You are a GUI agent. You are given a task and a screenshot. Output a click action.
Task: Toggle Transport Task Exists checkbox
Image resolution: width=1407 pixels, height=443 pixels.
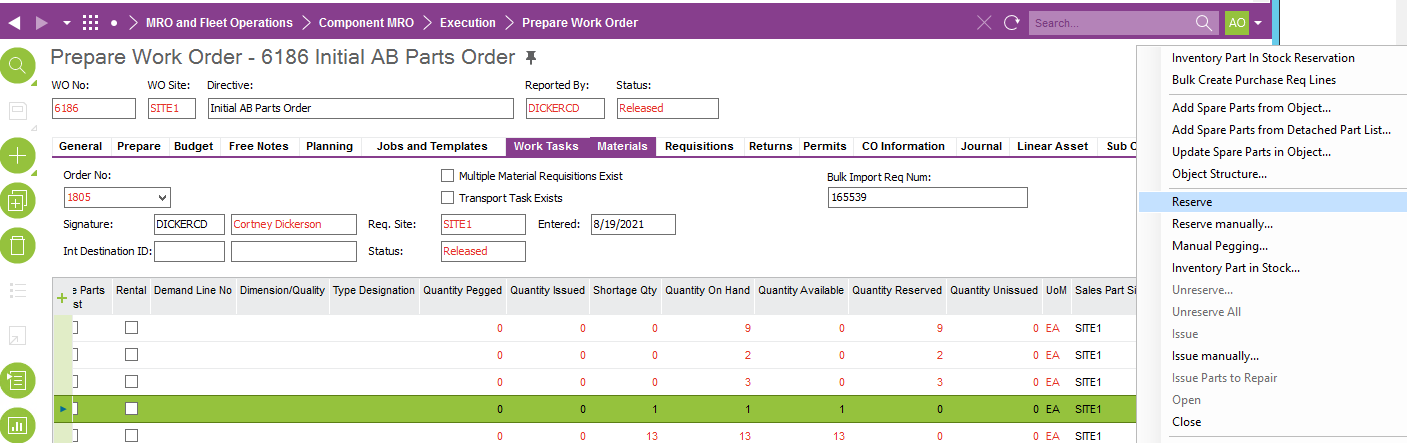coord(448,198)
